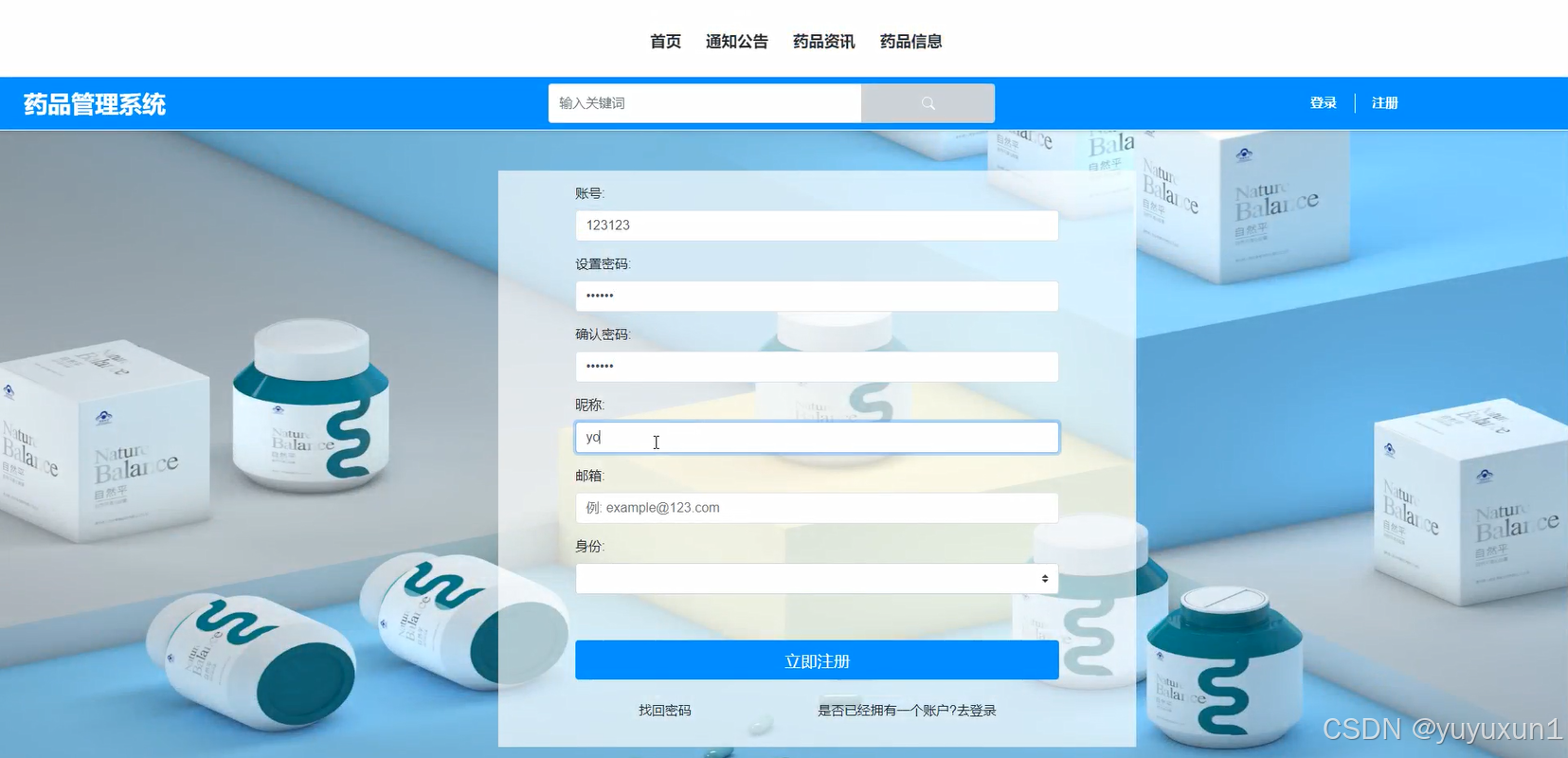Open the 身份 identity dropdown
Screen dimensions: 1568x758
click(817, 578)
